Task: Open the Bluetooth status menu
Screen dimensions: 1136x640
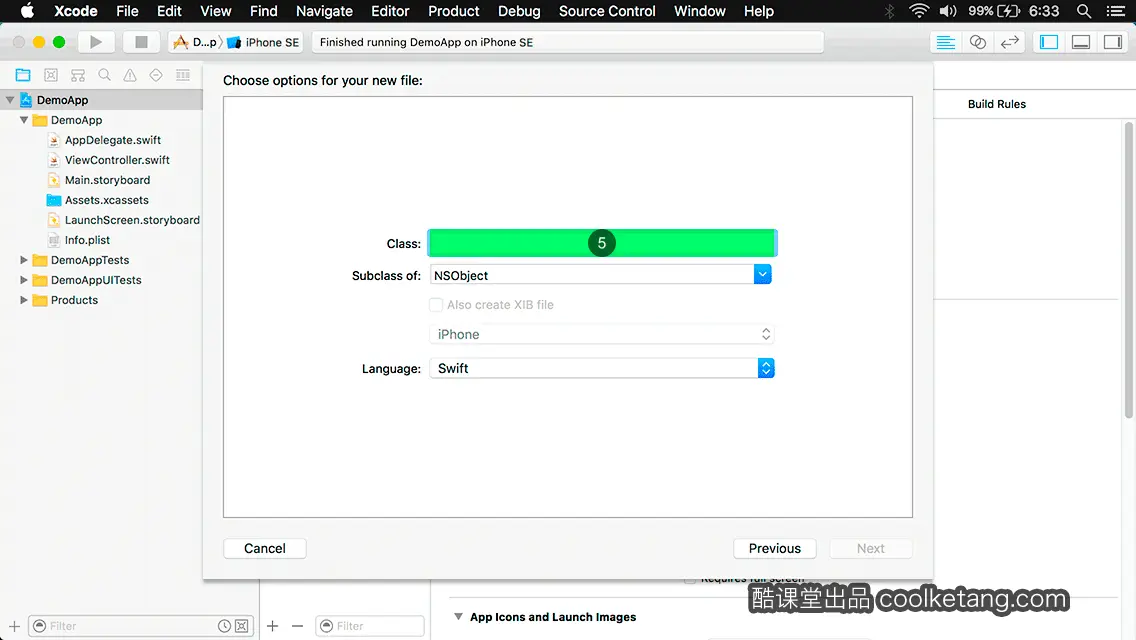Action: click(x=890, y=11)
